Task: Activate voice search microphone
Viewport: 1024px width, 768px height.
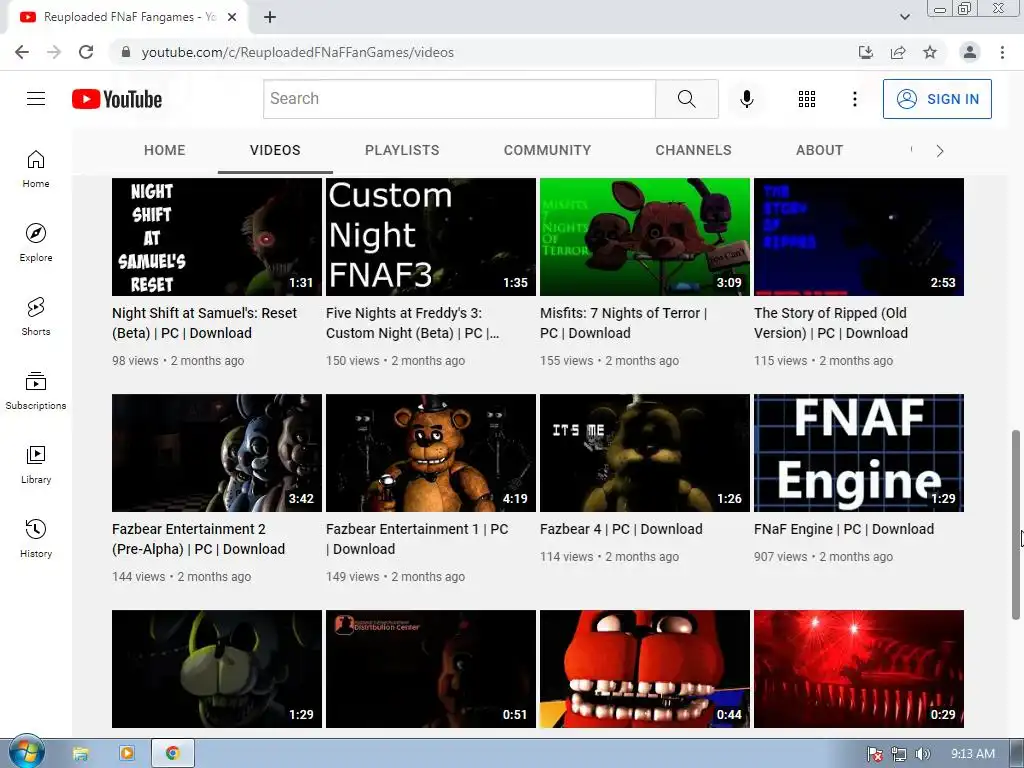Action: (747, 99)
